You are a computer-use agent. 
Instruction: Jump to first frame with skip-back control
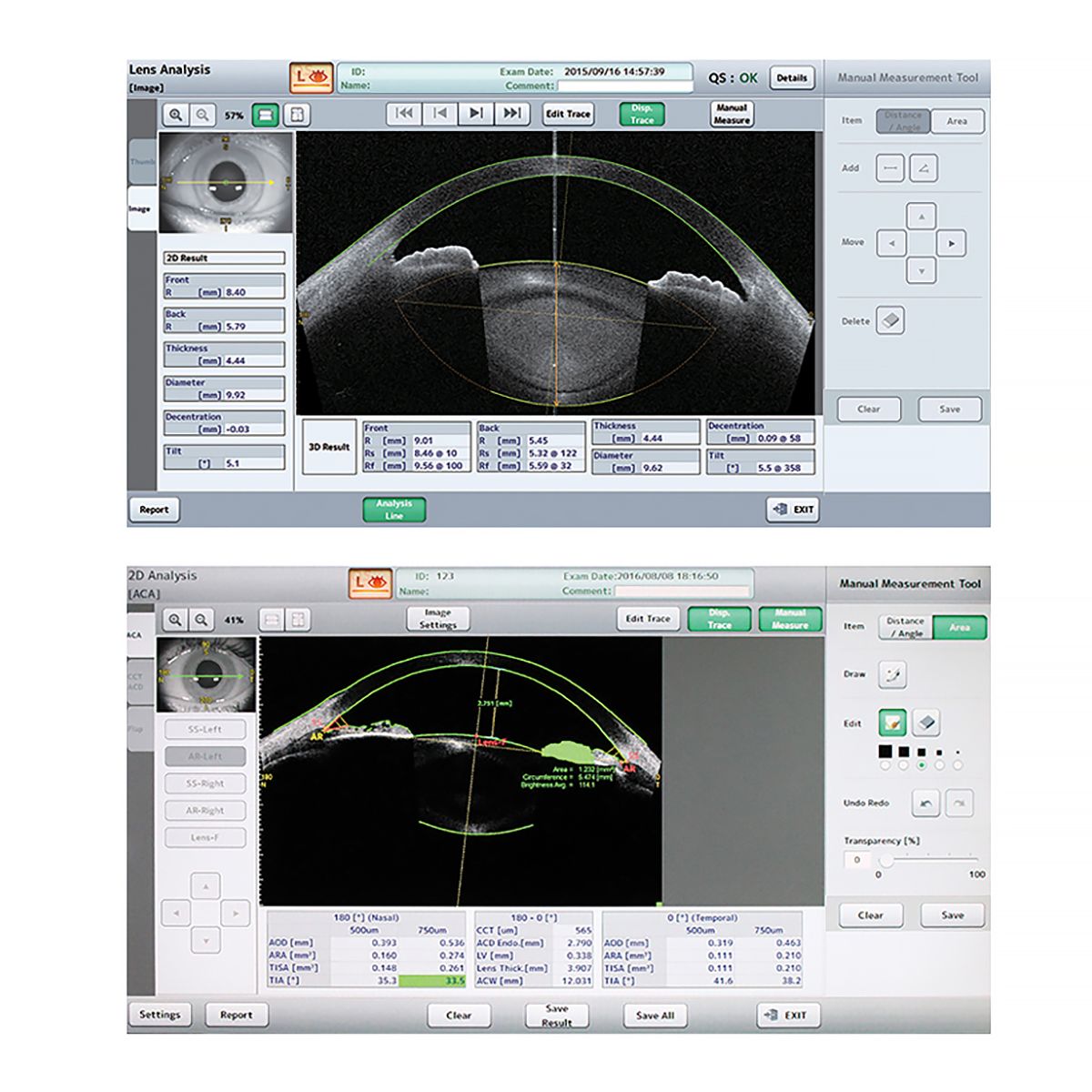click(x=403, y=115)
